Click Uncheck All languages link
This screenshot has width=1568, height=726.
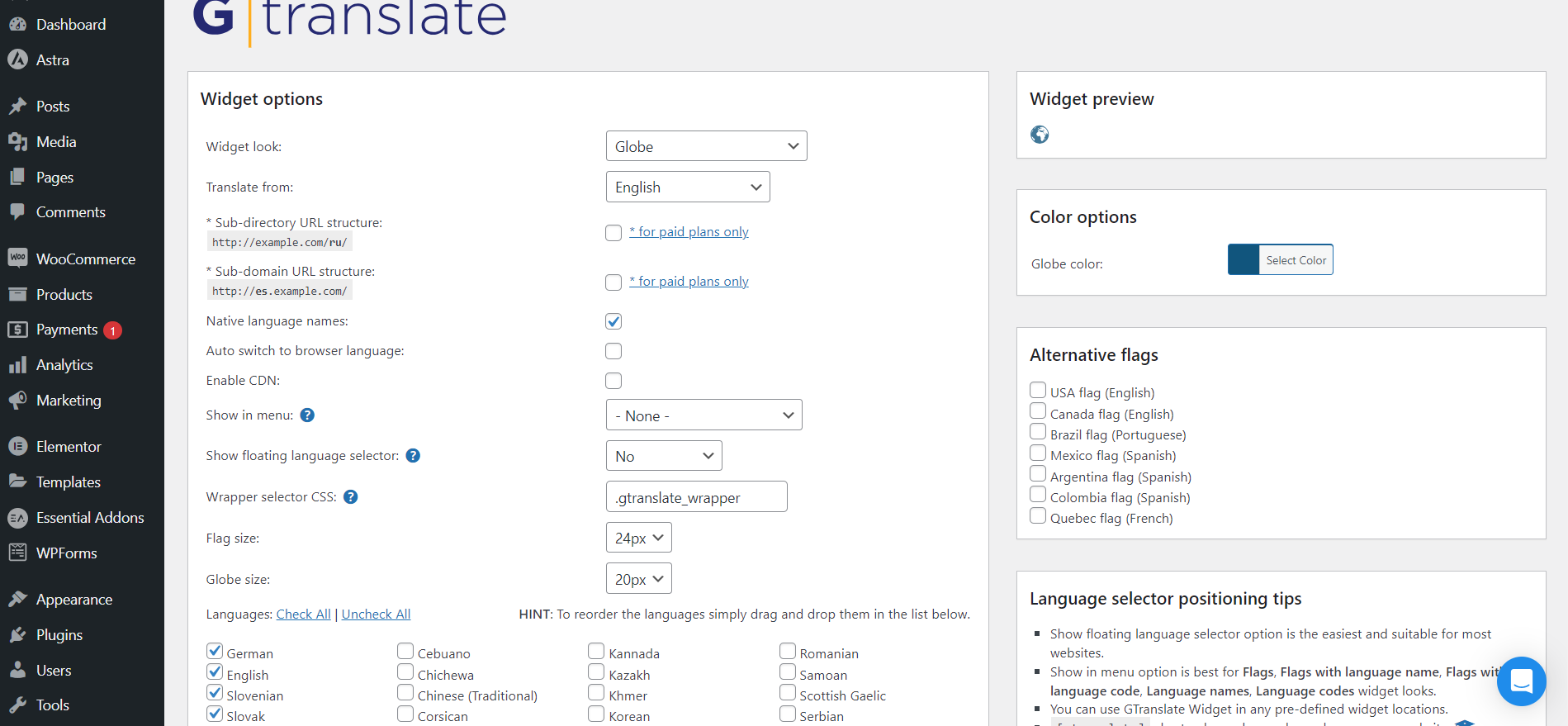click(x=376, y=614)
